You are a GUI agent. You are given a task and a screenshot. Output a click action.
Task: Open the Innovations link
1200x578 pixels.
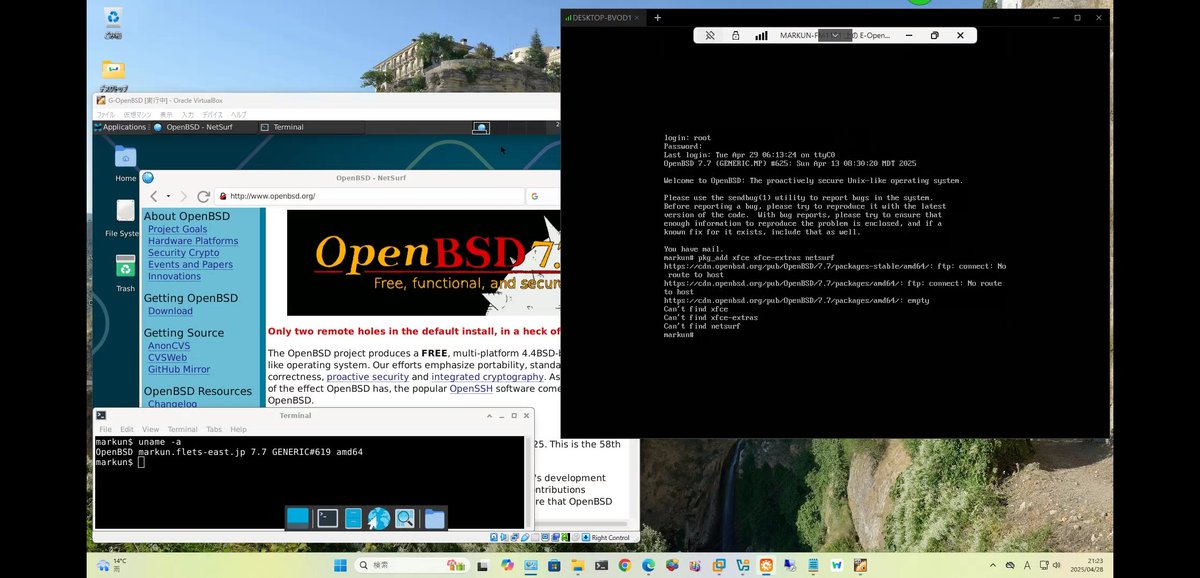point(174,276)
